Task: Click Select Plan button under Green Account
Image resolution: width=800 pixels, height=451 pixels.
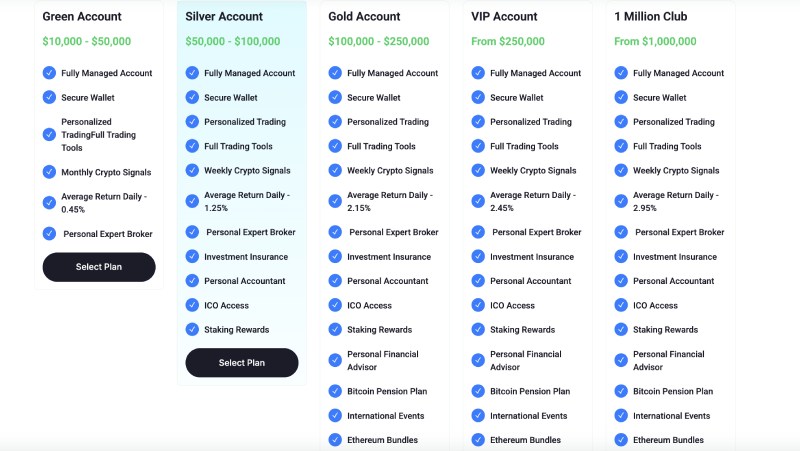Action: (99, 267)
